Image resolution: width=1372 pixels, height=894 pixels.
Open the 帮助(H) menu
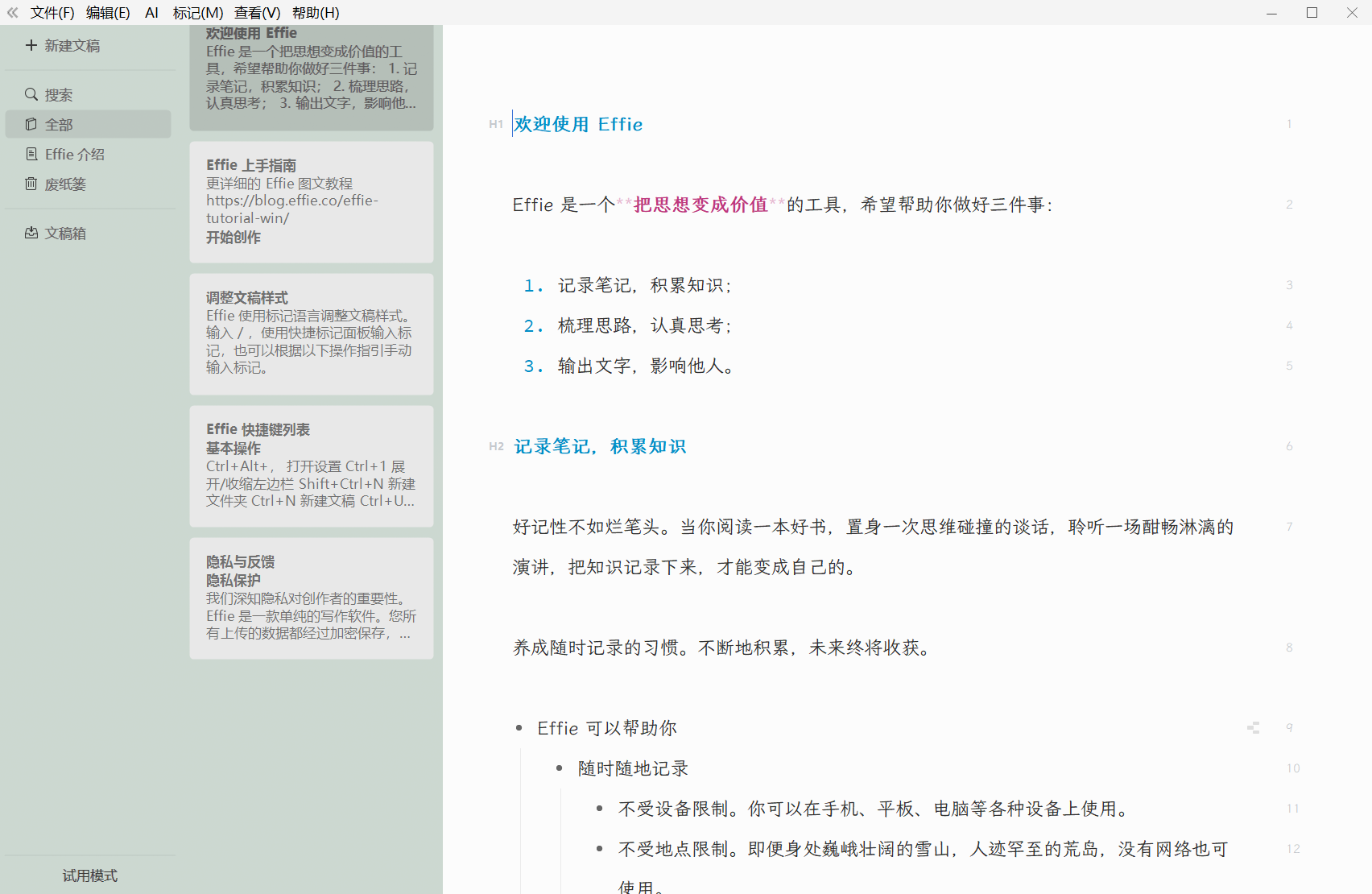coord(316,13)
